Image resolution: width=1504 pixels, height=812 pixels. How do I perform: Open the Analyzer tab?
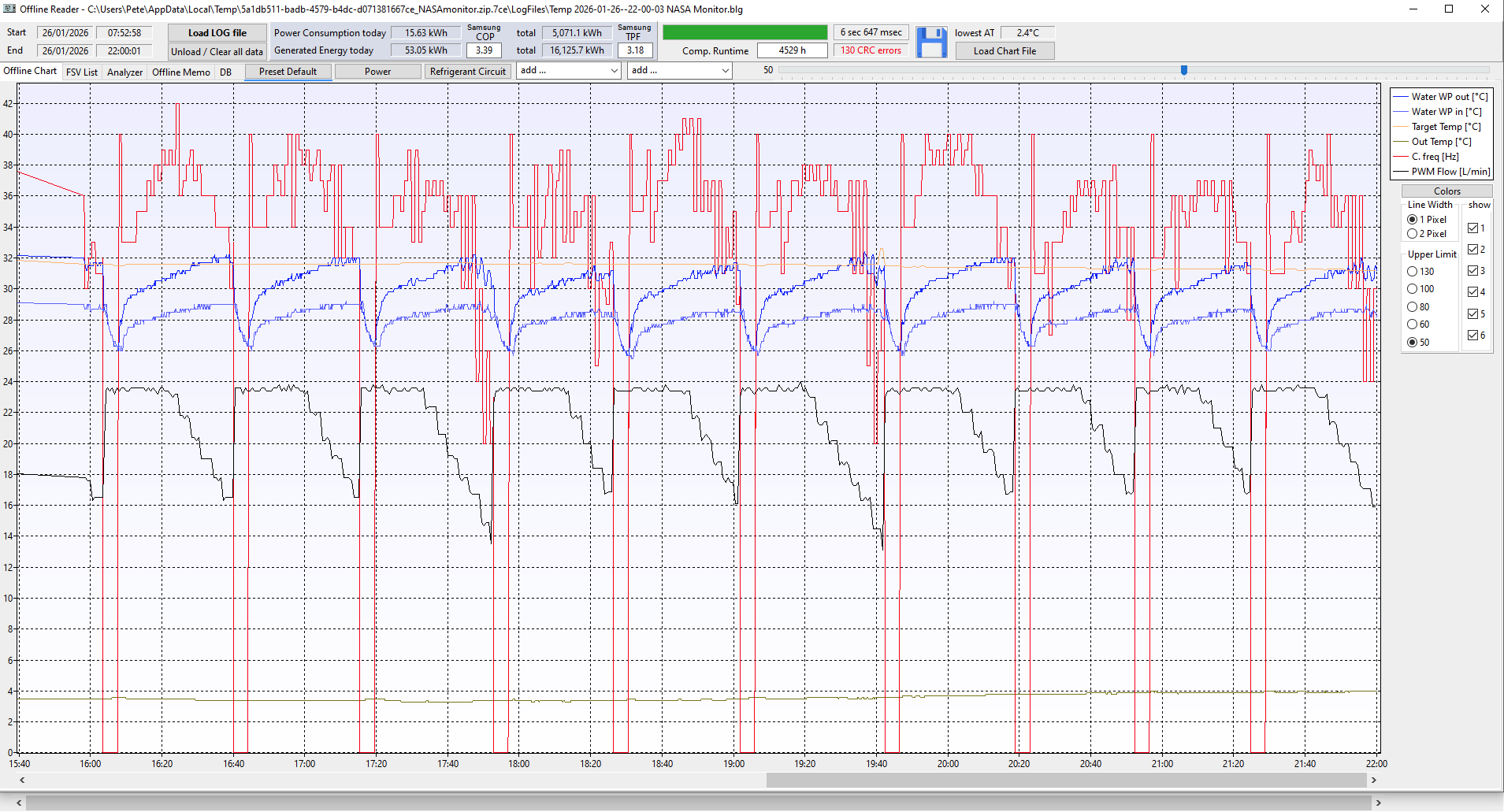pos(124,72)
